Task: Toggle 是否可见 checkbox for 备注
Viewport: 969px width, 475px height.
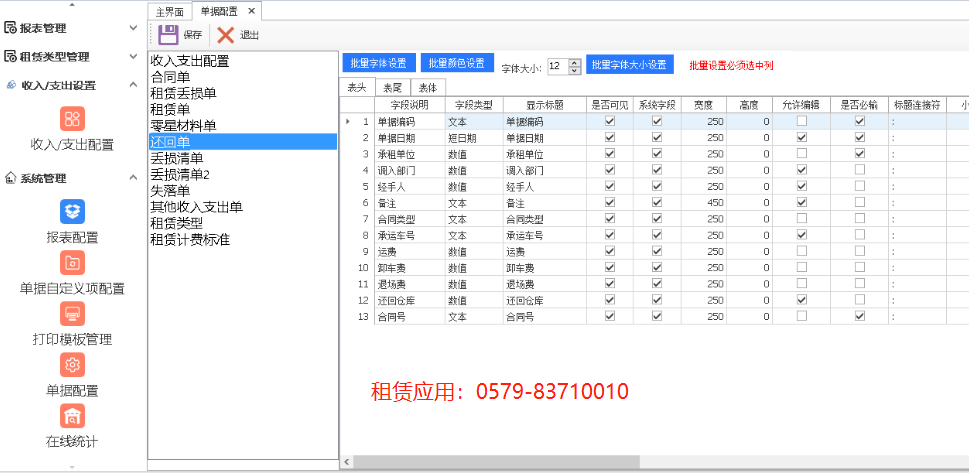Action: [610, 202]
